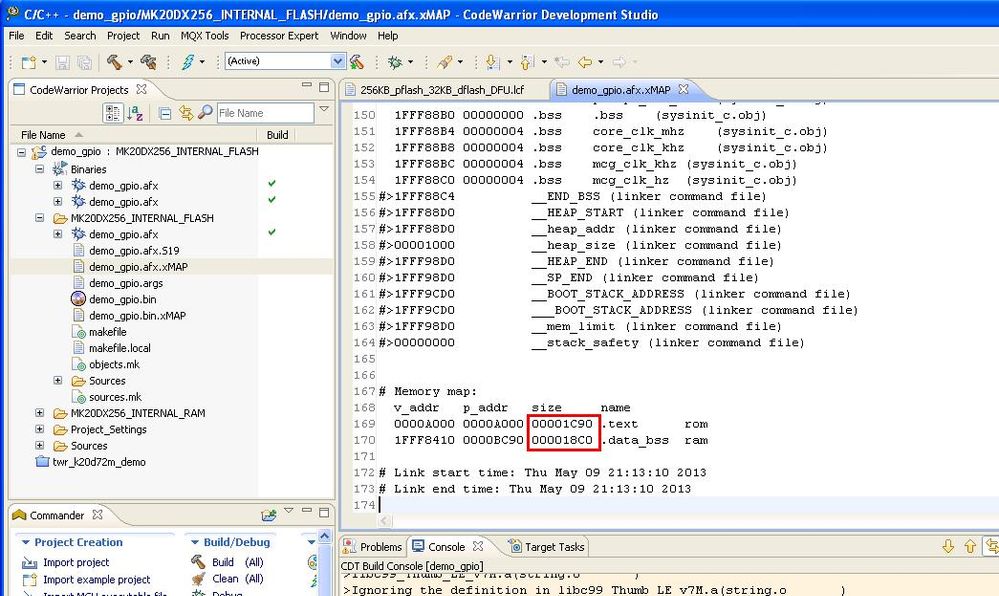Open the MQX Tools menu

pos(205,36)
